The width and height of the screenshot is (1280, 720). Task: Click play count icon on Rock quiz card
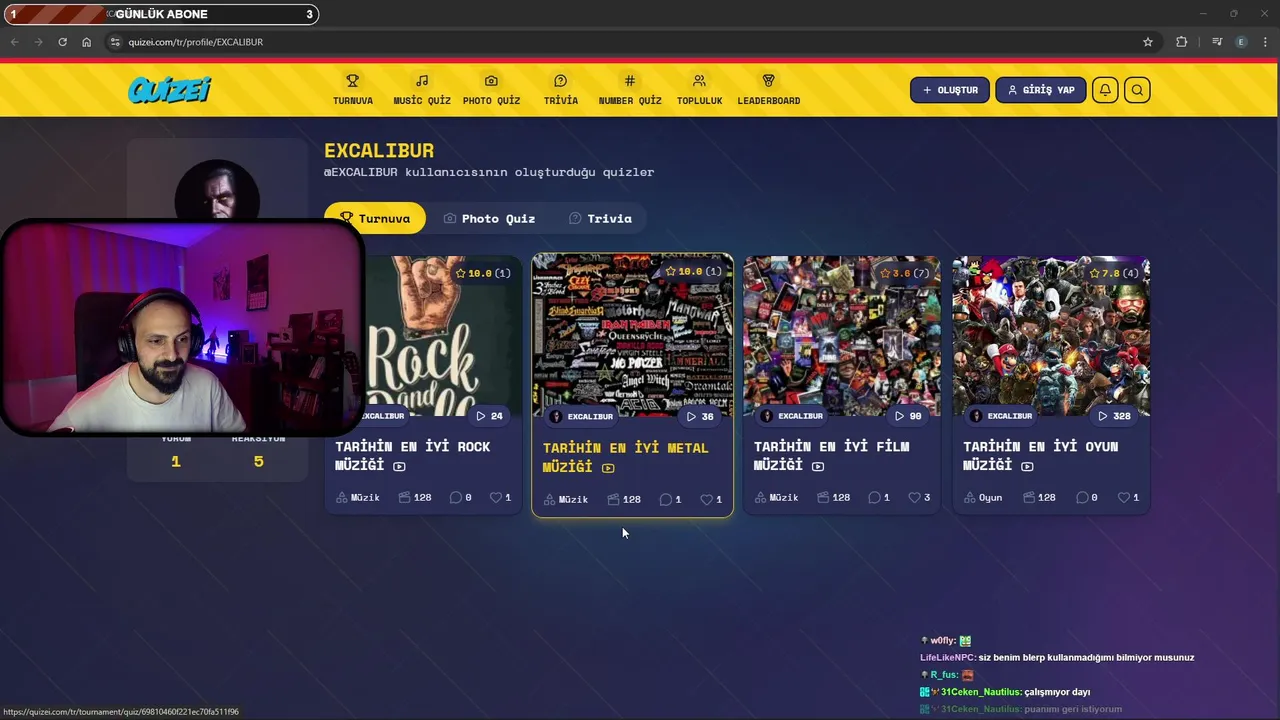pos(481,416)
